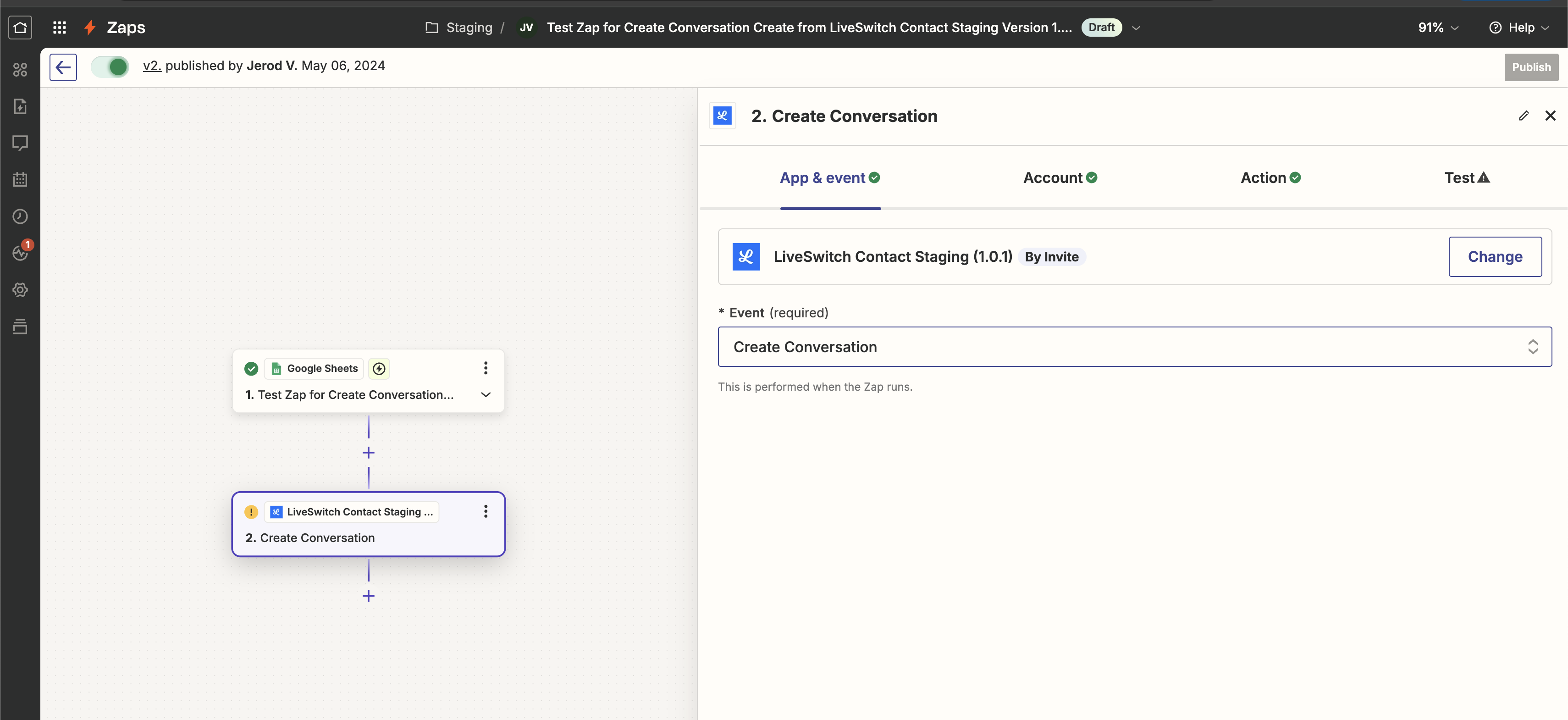Open the comments sidebar icon
This screenshot has width=1568, height=720.
20,143
